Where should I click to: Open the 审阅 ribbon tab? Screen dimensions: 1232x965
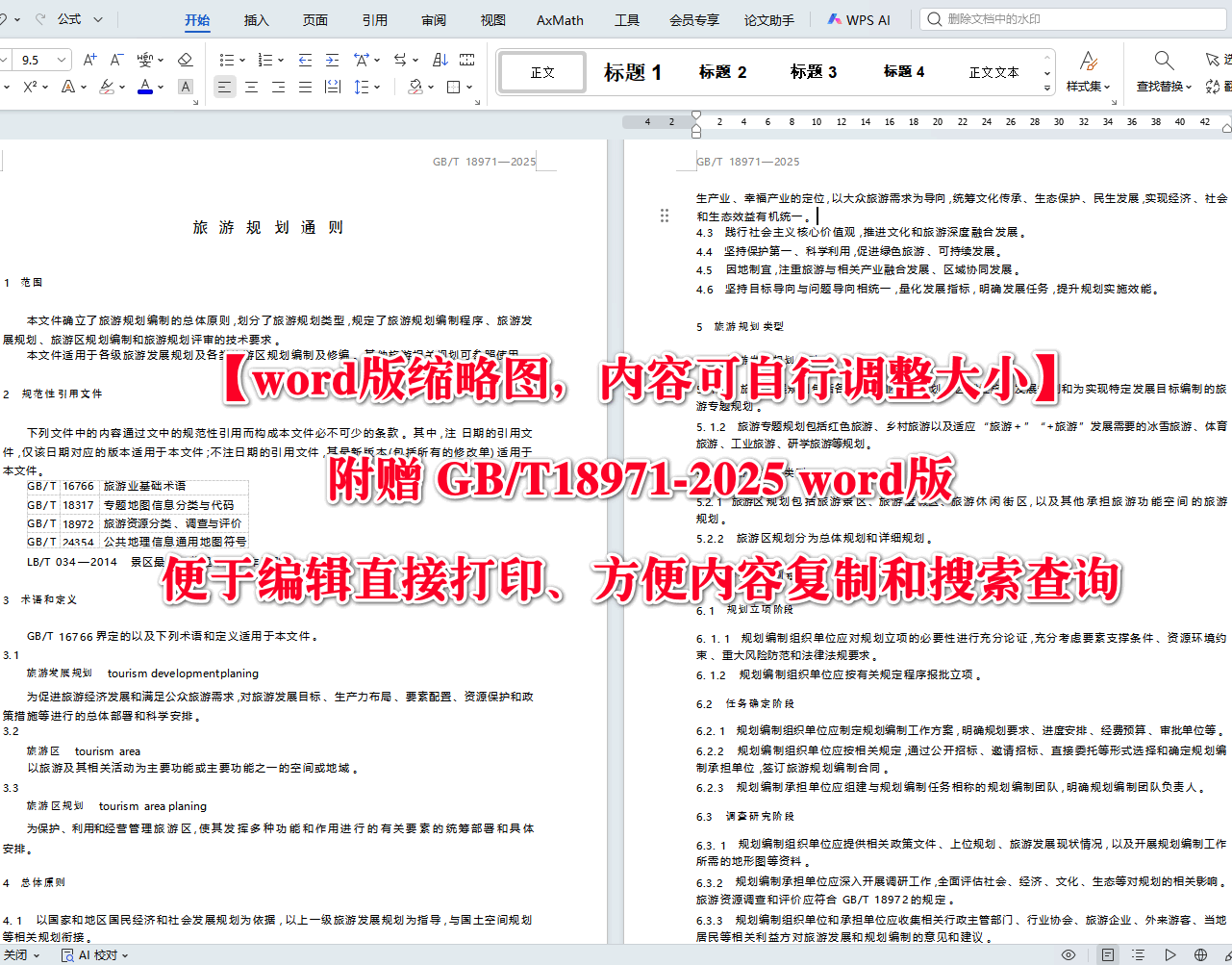433,19
